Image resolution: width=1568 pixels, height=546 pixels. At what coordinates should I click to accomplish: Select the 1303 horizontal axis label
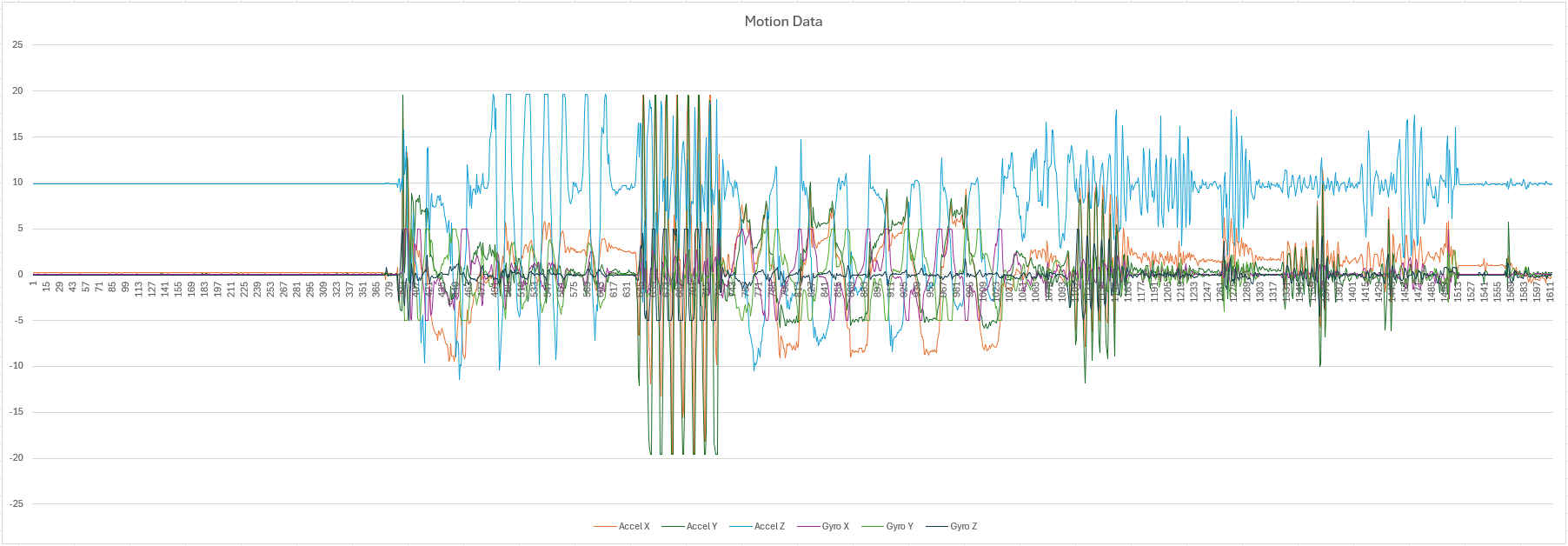pos(1259,290)
